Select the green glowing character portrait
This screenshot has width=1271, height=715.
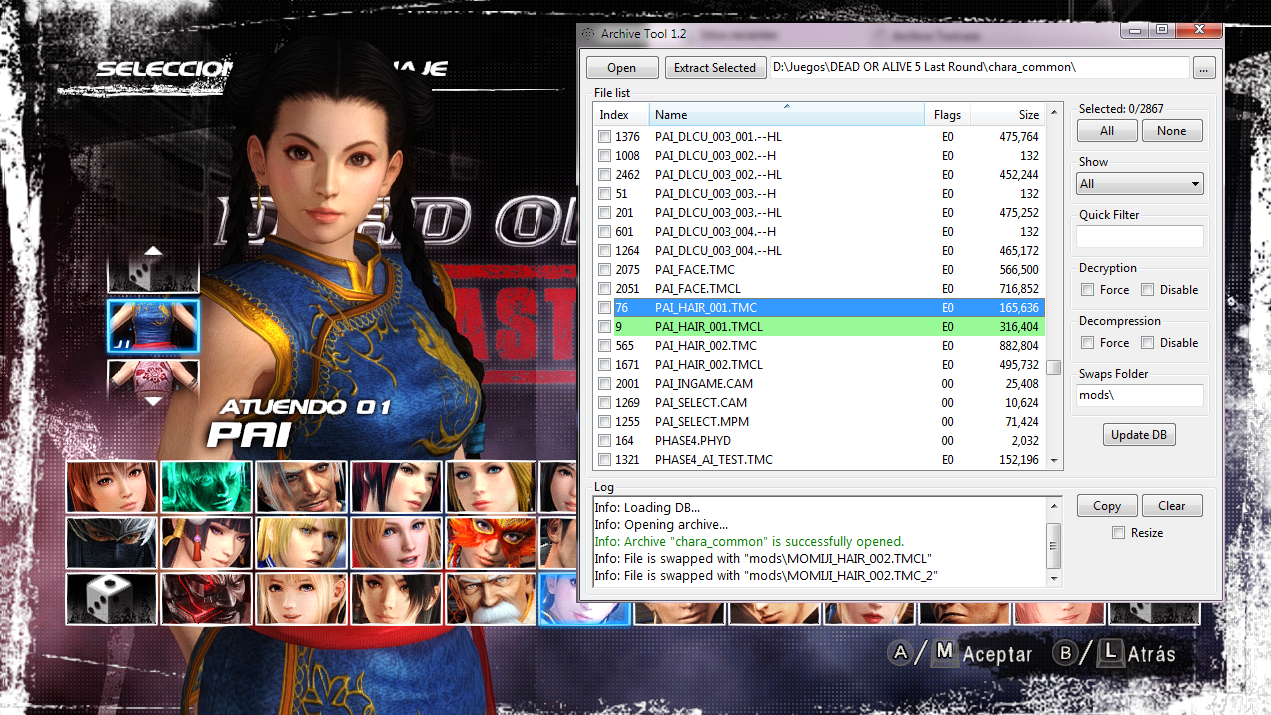tap(207, 487)
